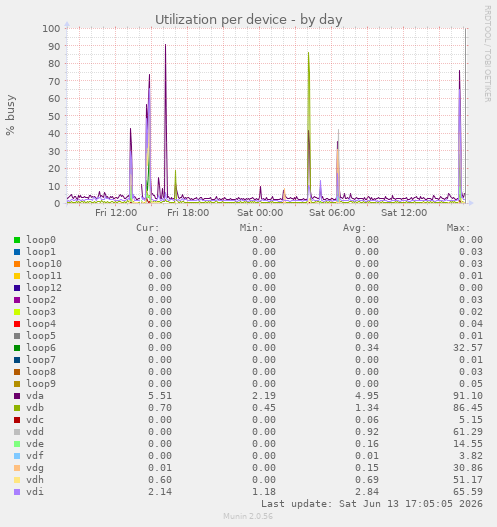Select the 'vde' legend label
The height and width of the screenshot is (527, 497).
coord(35,444)
